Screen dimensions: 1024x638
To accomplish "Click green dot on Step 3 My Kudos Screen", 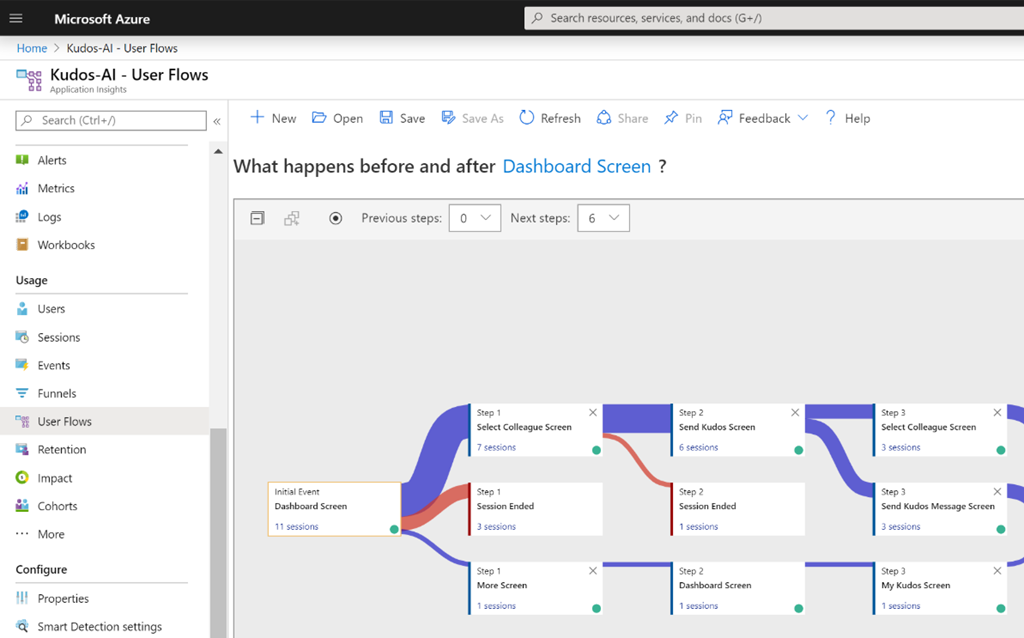I will 1000,608.
